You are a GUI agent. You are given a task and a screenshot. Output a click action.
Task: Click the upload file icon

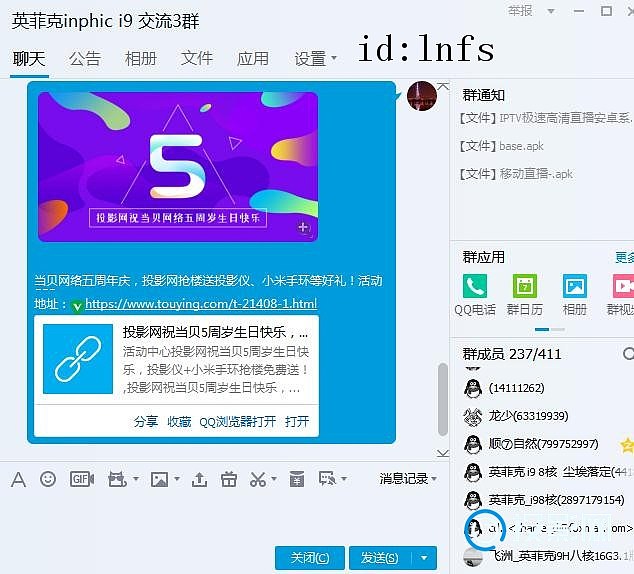click(199, 480)
